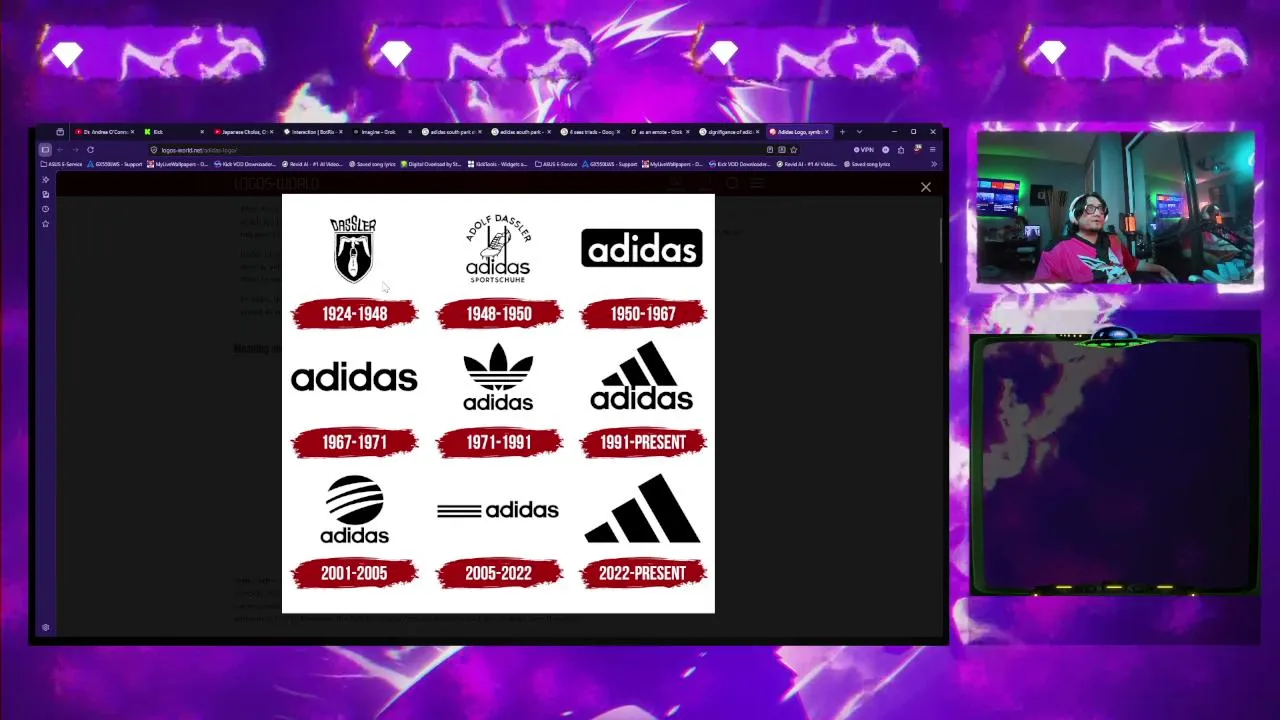Show more bookmarks with the double chevron
The image size is (1280, 720).
pyautogui.click(x=933, y=164)
